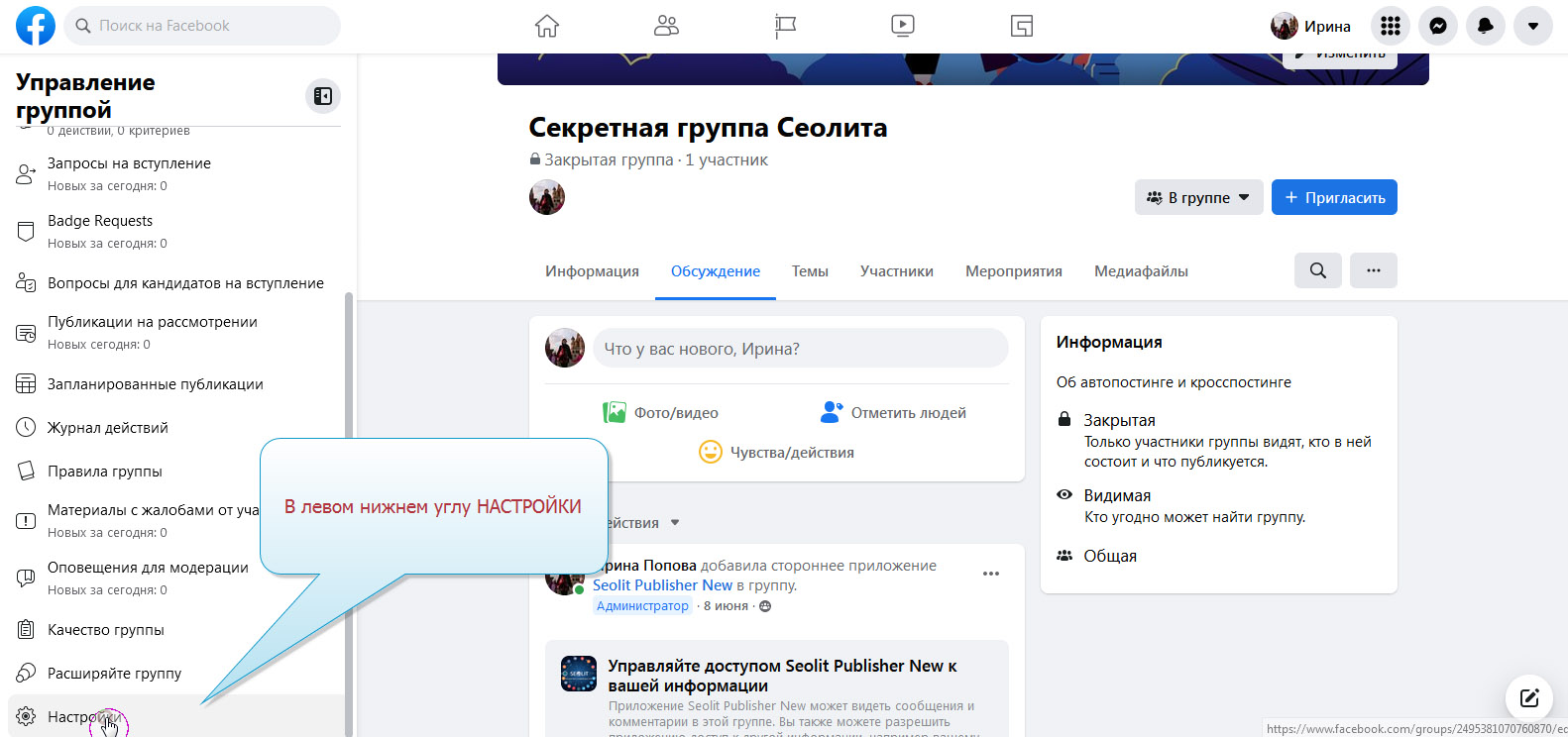Image resolution: width=1568 pixels, height=737 pixels.
Task: Click the search icon in group tabs
Action: (x=1317, y=270)
